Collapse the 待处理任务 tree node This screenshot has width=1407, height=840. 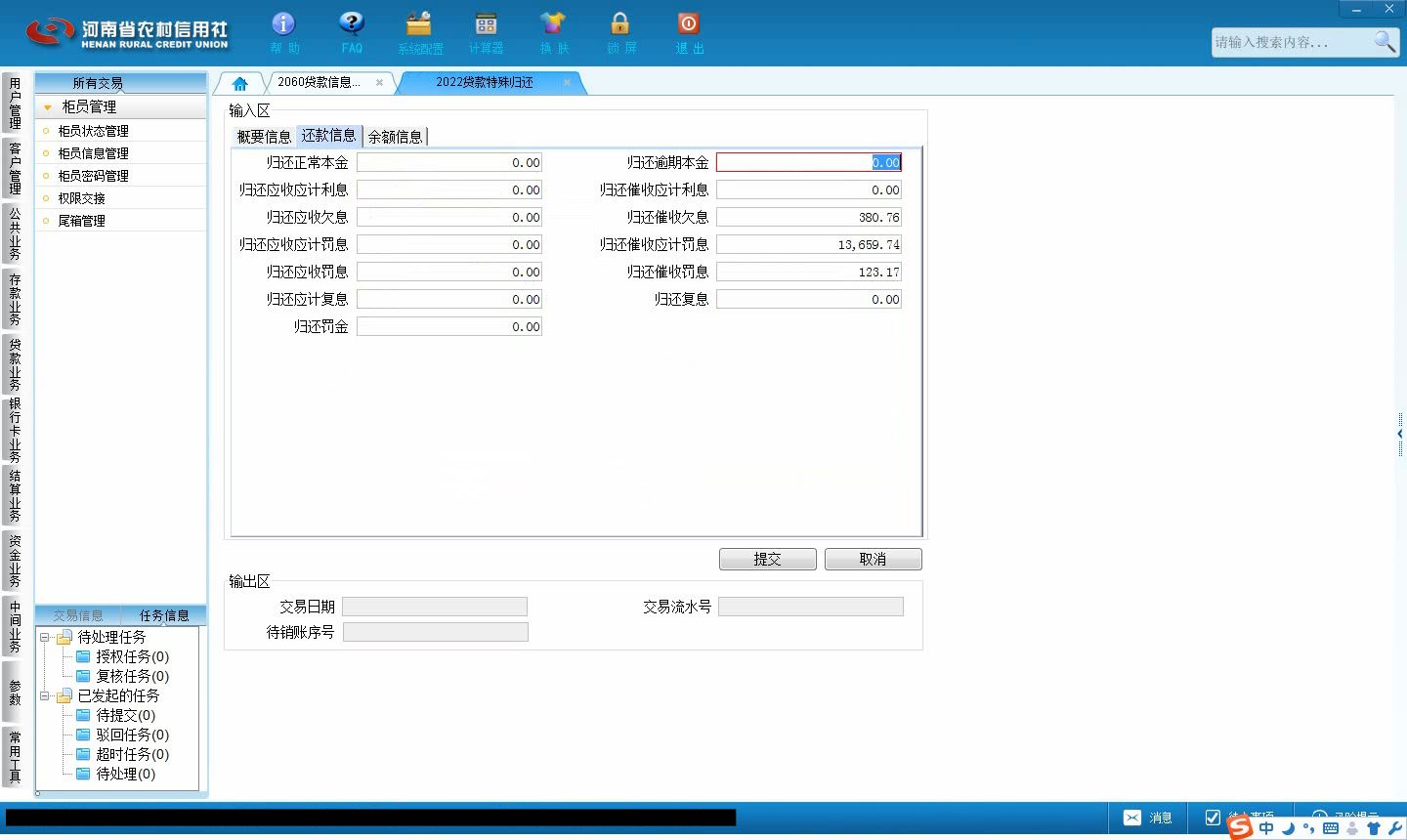[x=44, y=637]
